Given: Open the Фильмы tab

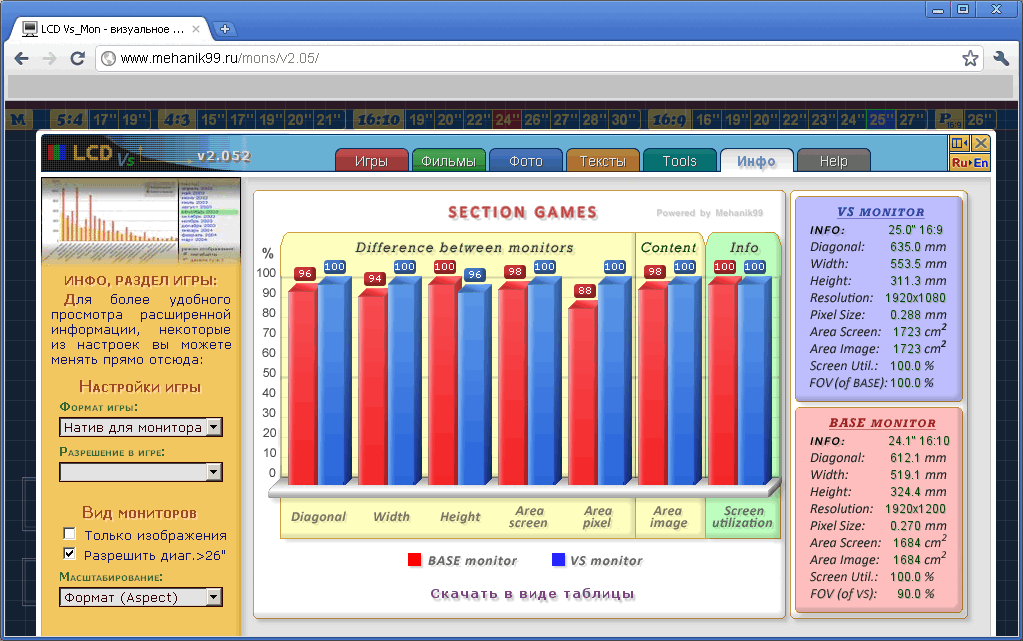Looking at the screenshot, I should [x=448, y=161].
